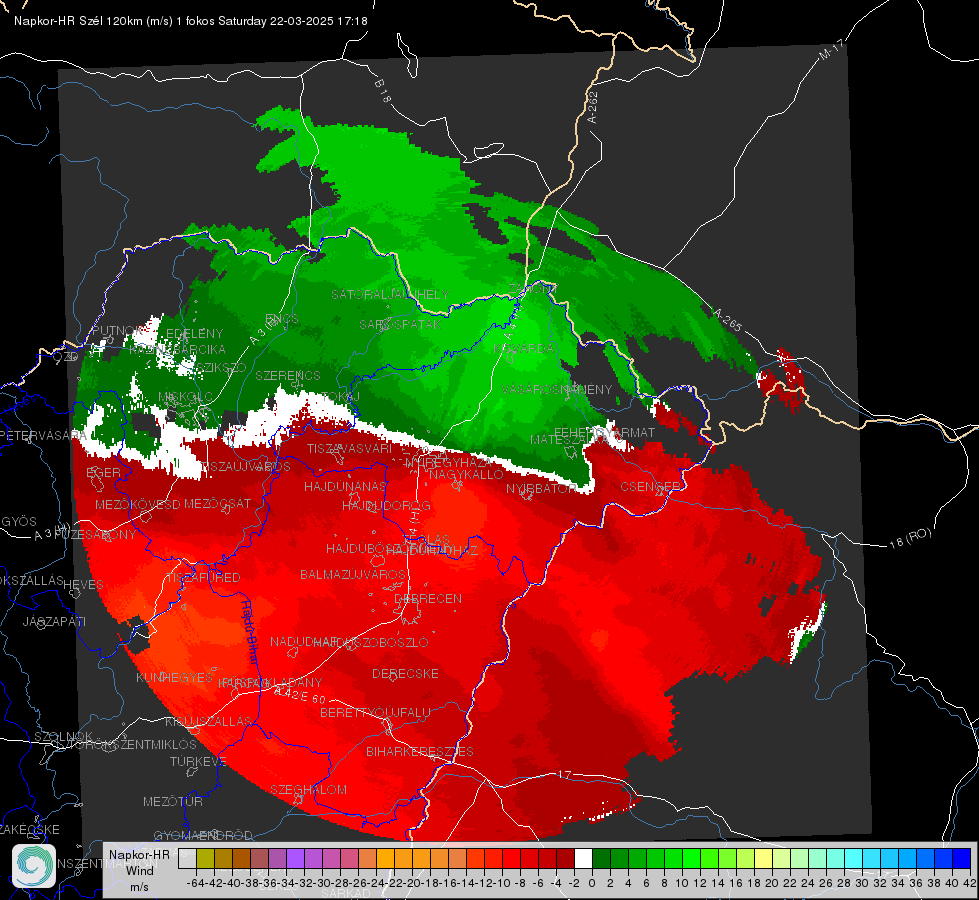This screenshot has width=979, height=900.
Task: Click the TOKAJ city label
Action: point(340,397)
